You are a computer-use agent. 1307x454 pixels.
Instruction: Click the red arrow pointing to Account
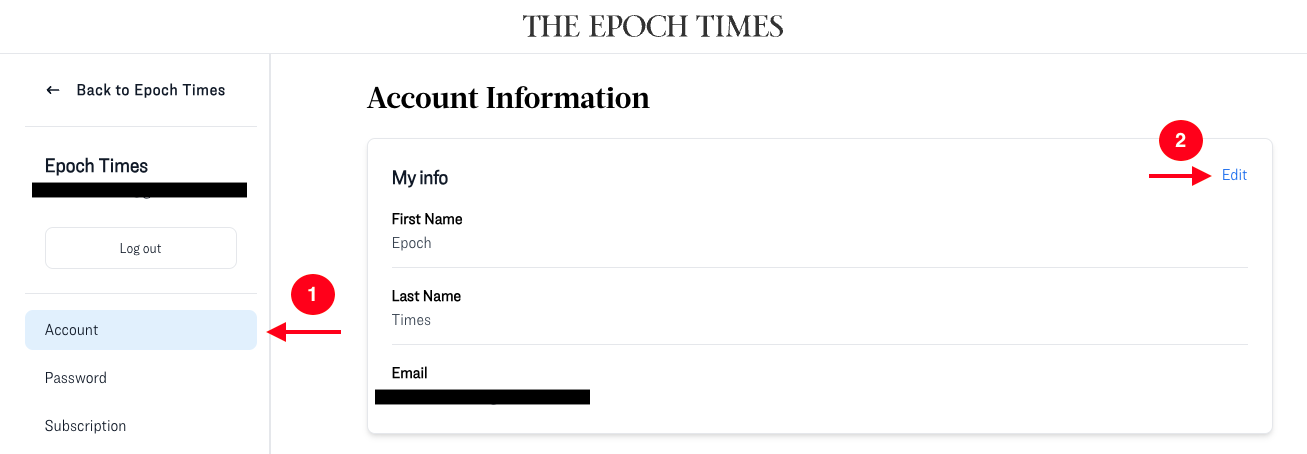point(305,331)
